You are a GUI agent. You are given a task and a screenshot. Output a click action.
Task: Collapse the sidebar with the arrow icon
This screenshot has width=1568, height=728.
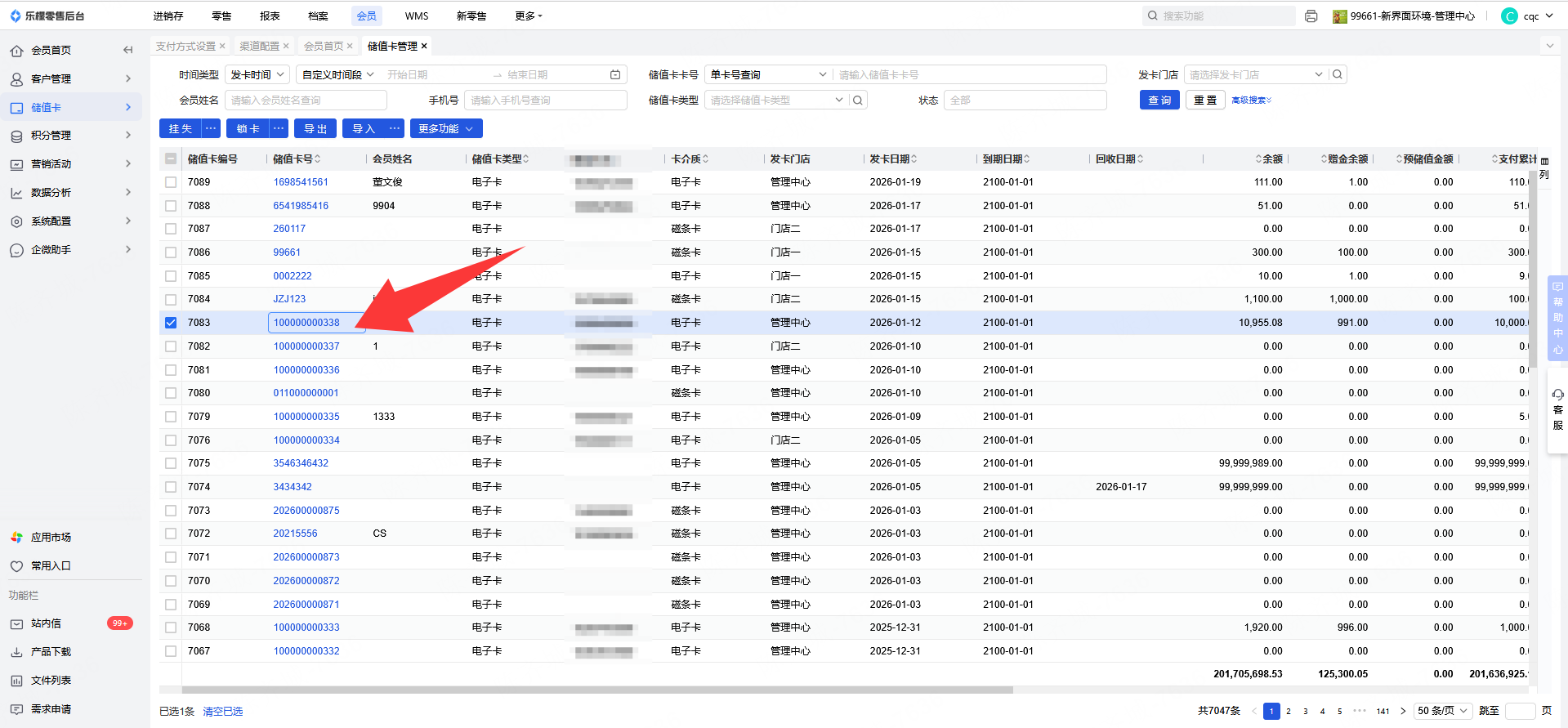127,50
